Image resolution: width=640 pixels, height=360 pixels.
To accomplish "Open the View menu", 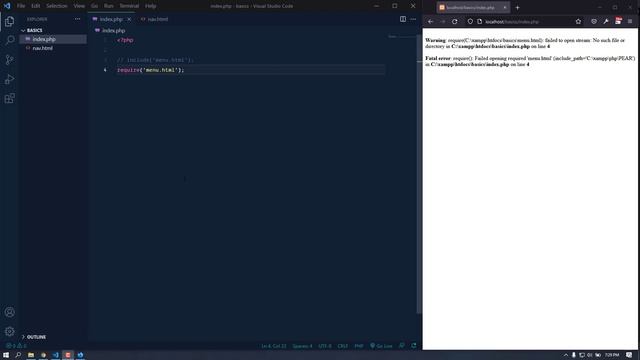I will click(79, 6).
